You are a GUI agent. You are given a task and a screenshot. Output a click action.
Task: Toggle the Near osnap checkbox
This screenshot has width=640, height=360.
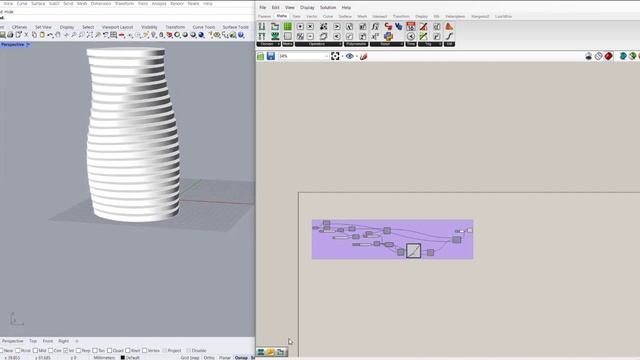point(2,351)
